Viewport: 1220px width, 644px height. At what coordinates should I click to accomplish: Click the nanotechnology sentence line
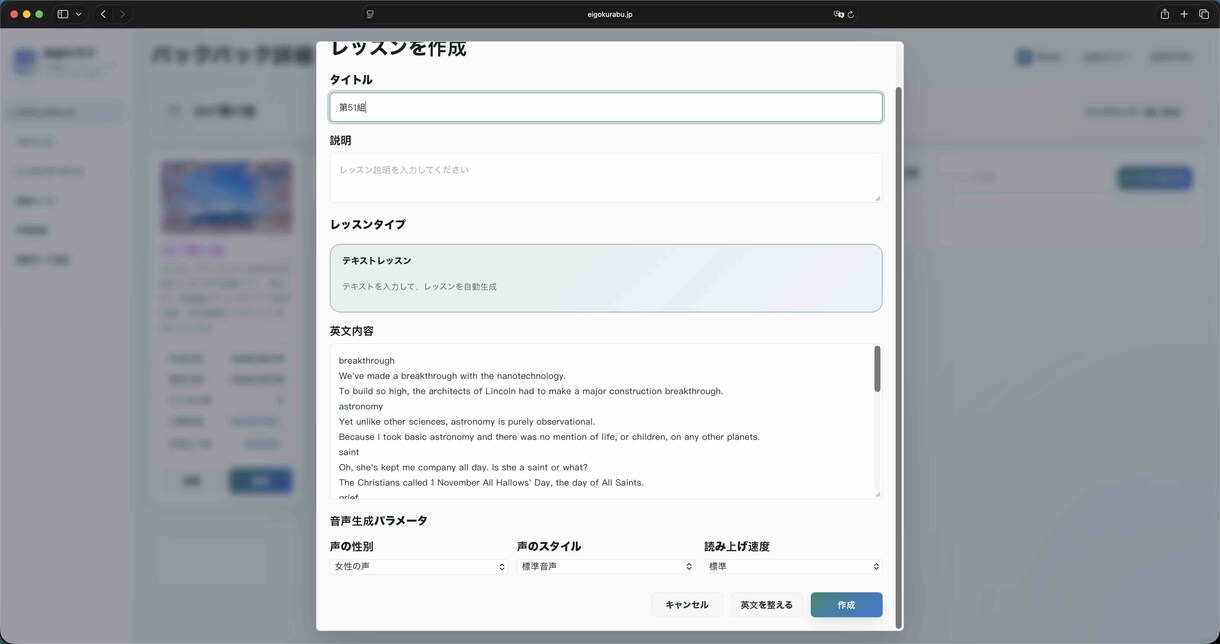[x=452, y=376]
